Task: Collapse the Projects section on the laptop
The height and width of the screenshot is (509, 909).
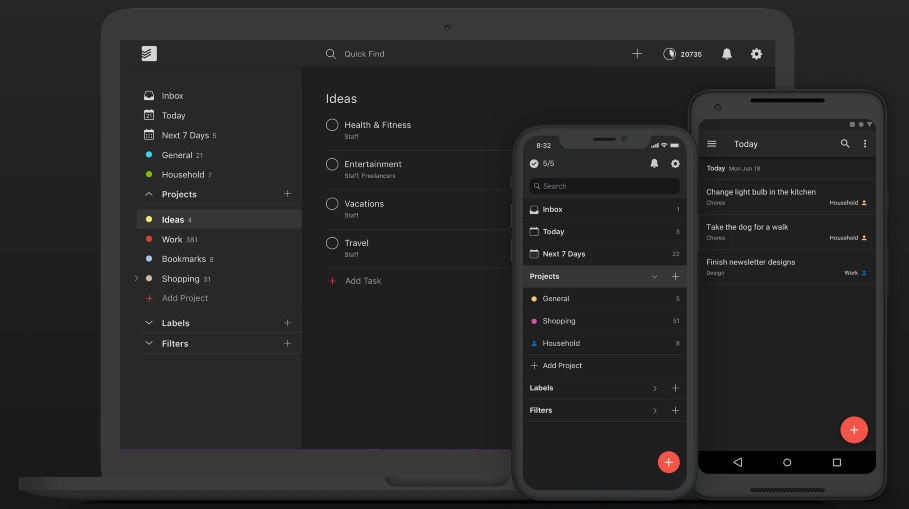Action: click(x=149, y=194)
